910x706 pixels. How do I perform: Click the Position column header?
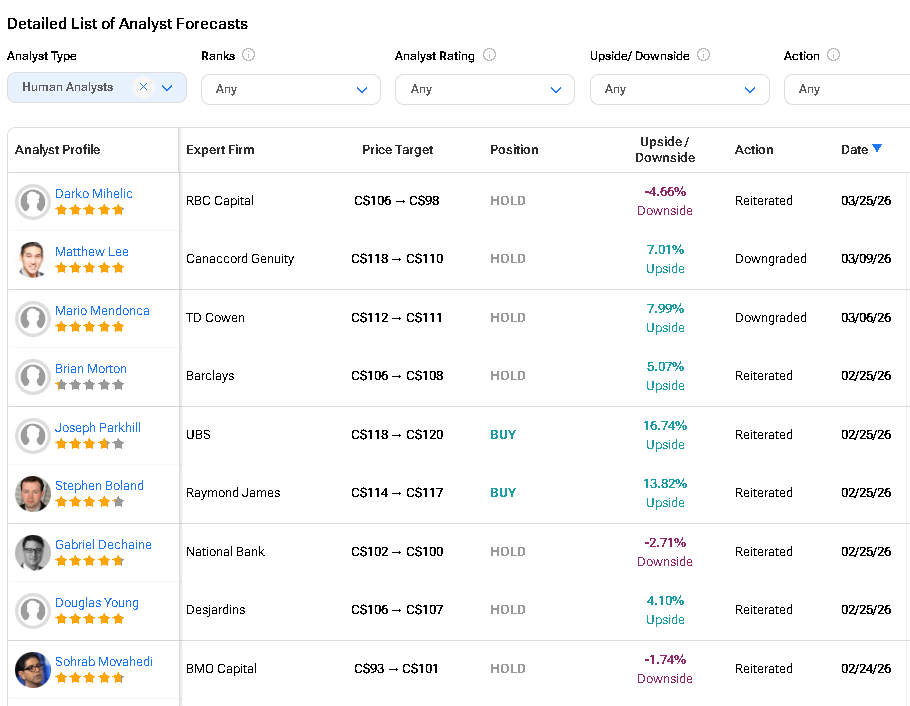(x=514, y=149)
